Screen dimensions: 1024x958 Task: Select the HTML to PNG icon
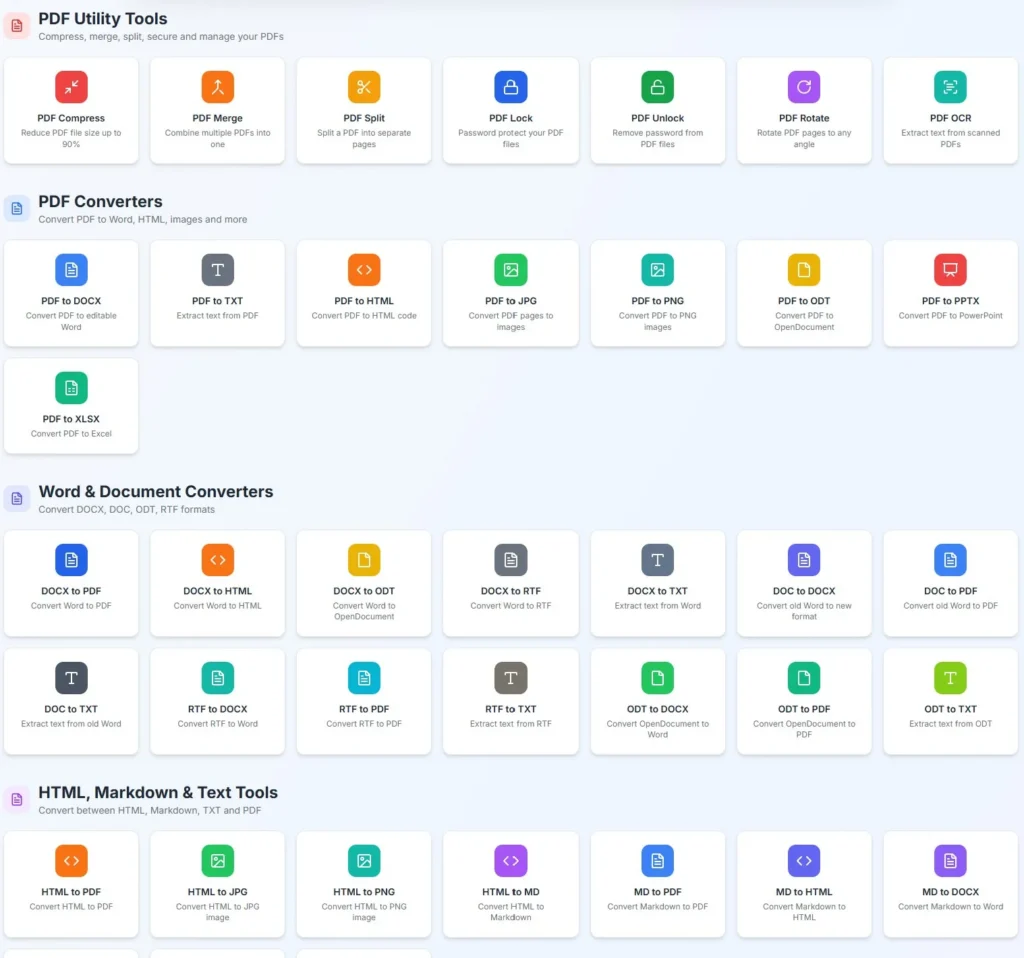[364, 861]
